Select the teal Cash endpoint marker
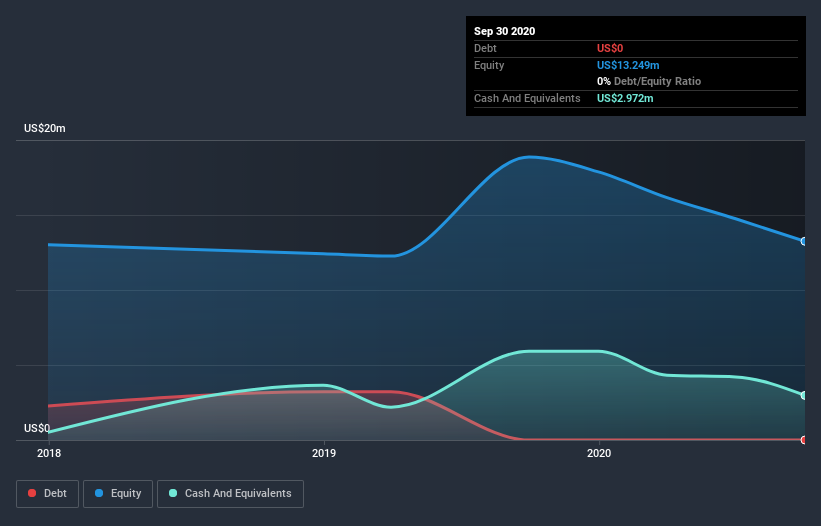This screenshot has width=821, height=526. coord(804,395)
